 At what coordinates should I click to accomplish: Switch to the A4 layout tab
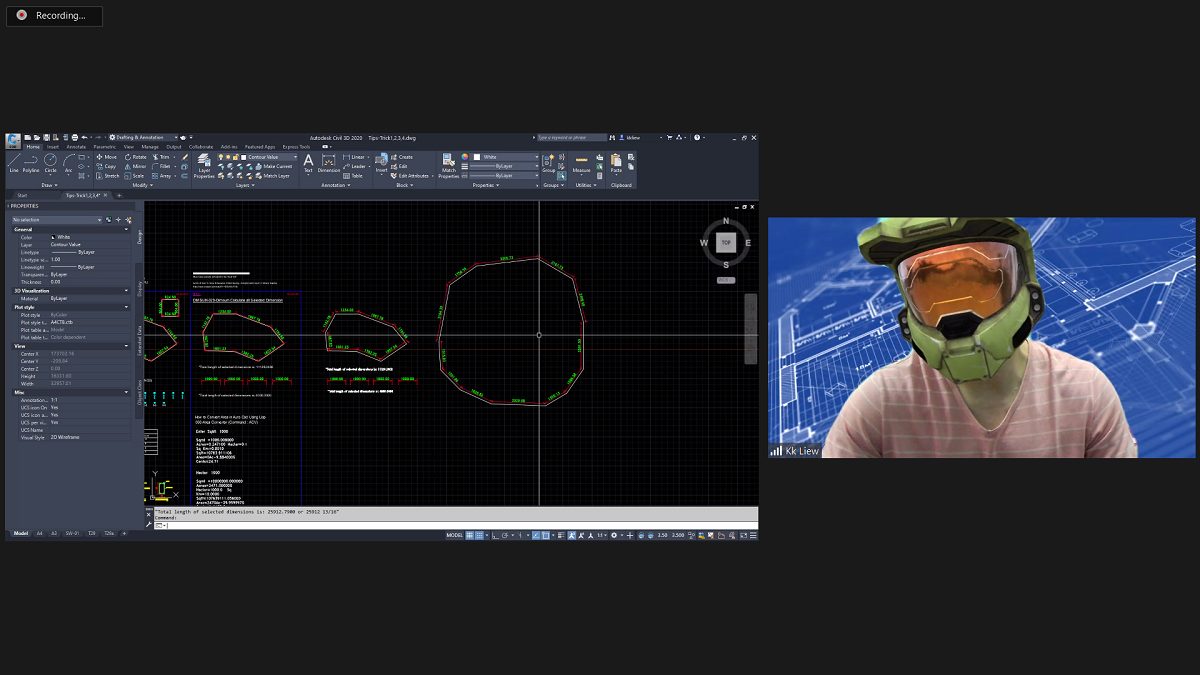pos(40,534)
